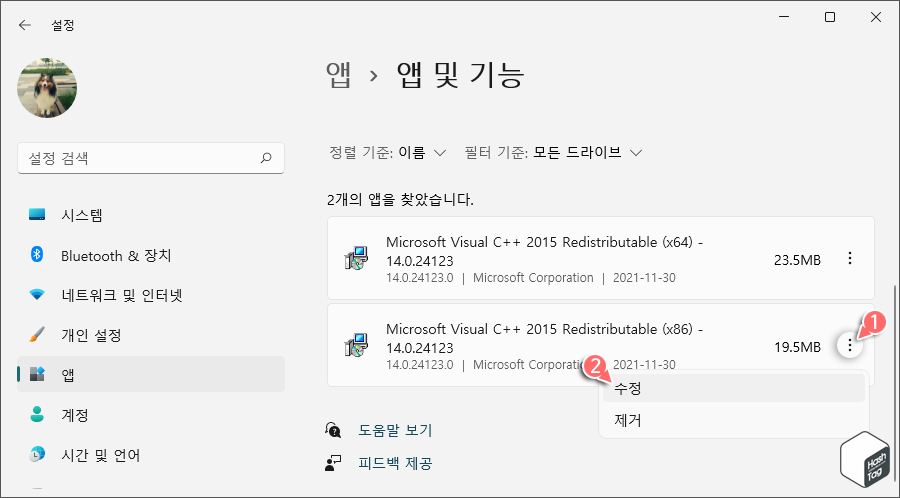Select 계정 in sidebar
The height and width of the screenshot is (498, 900).
[x=151, y=415]
